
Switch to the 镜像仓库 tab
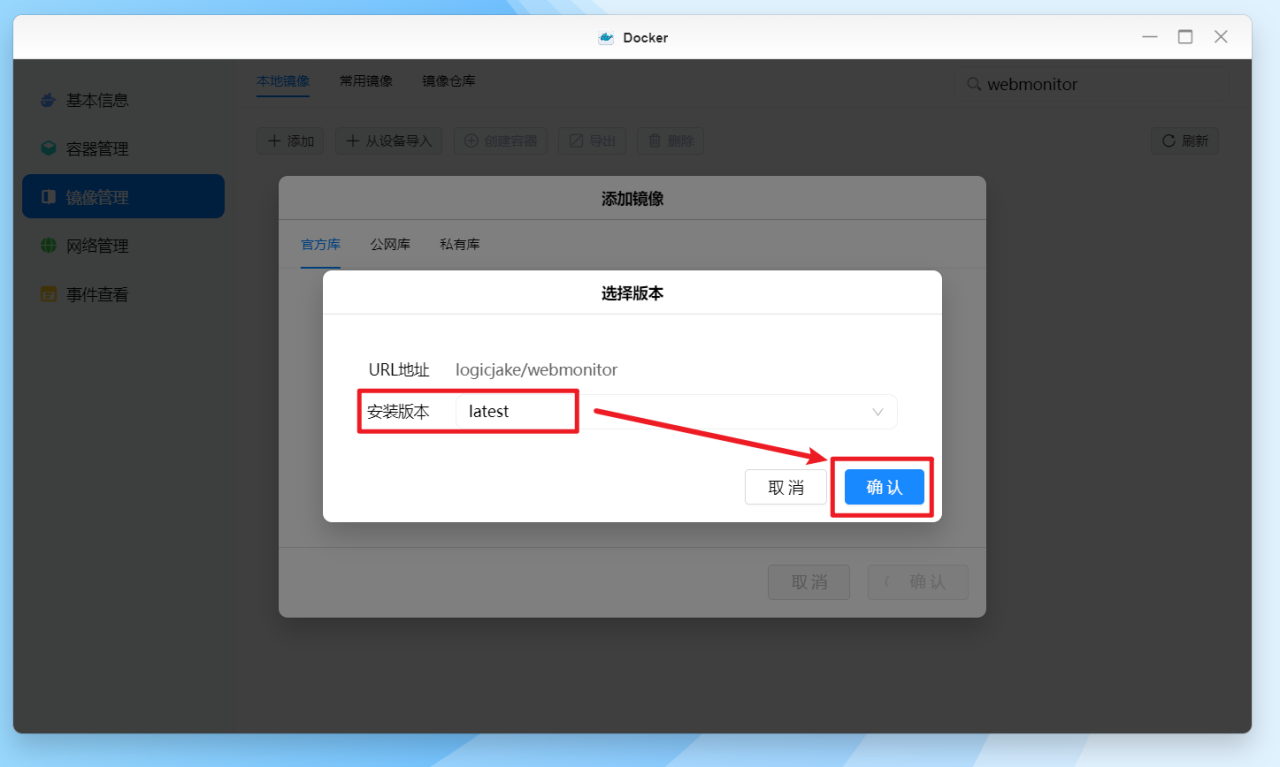click(449, 81)
